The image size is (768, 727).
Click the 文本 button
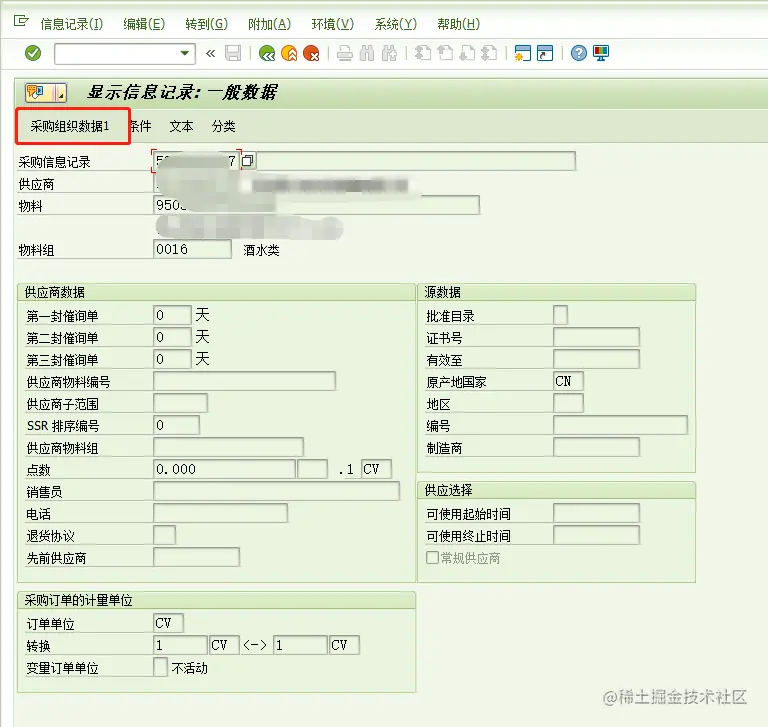181,126
